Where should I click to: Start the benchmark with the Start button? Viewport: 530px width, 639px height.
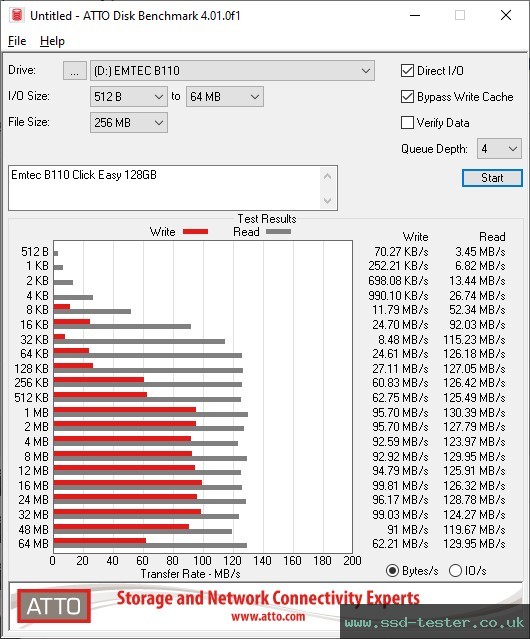pos(492,178)
